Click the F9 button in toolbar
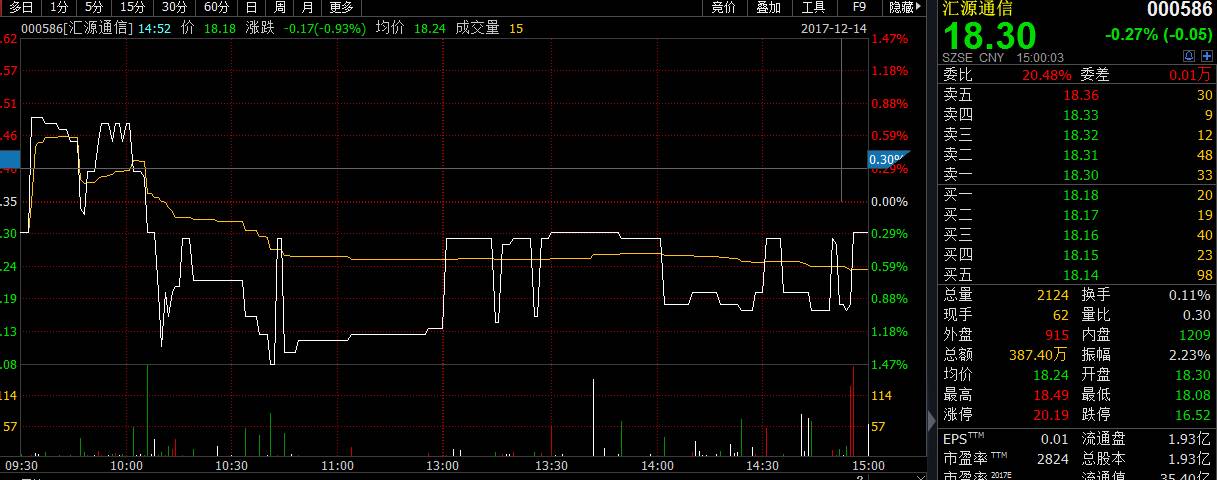The height and width of the screenshot is (480, 1217). click(858, 7)
